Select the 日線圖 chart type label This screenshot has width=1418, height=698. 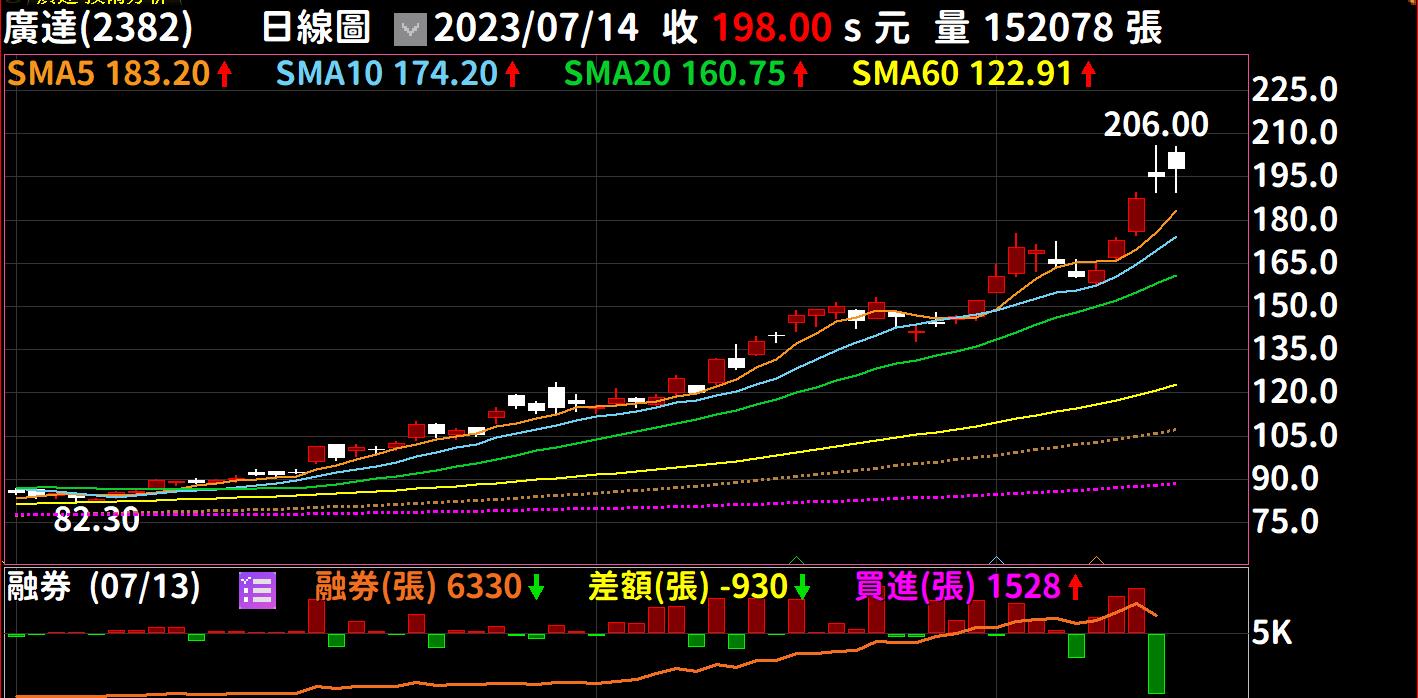316,28
